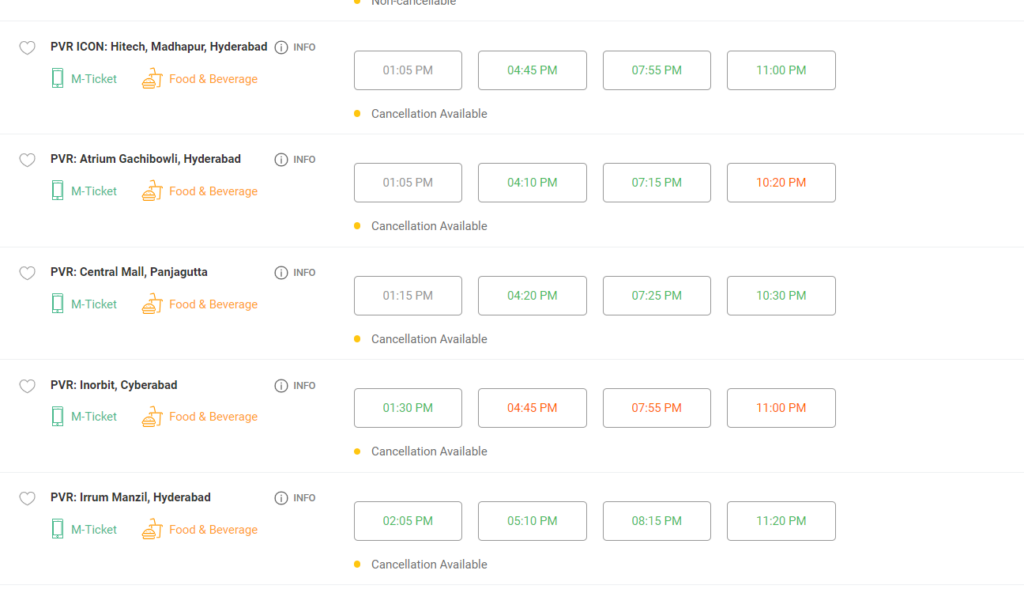Click INFO label next to PVR ICON Hitech

[304, 47]
